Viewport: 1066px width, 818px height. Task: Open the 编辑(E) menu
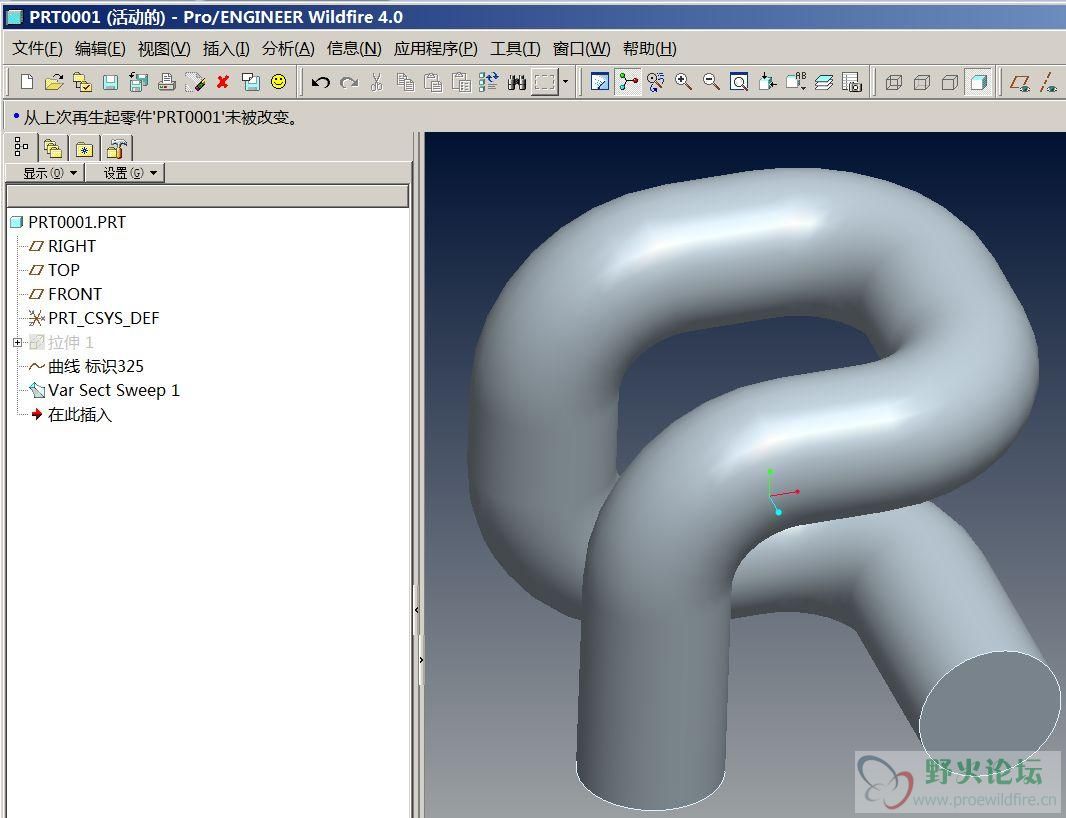pos(100,49)
